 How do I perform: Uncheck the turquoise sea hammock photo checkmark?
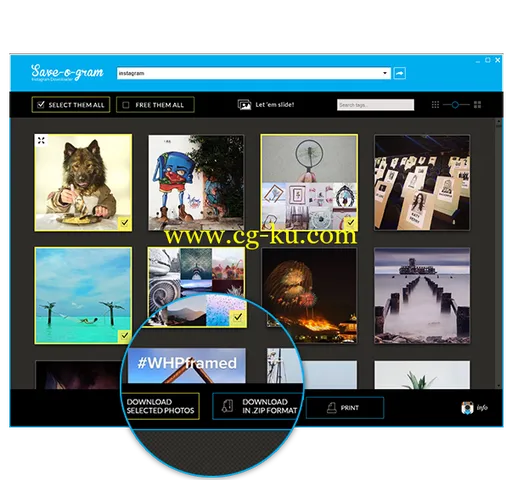[x=124, y=335]
